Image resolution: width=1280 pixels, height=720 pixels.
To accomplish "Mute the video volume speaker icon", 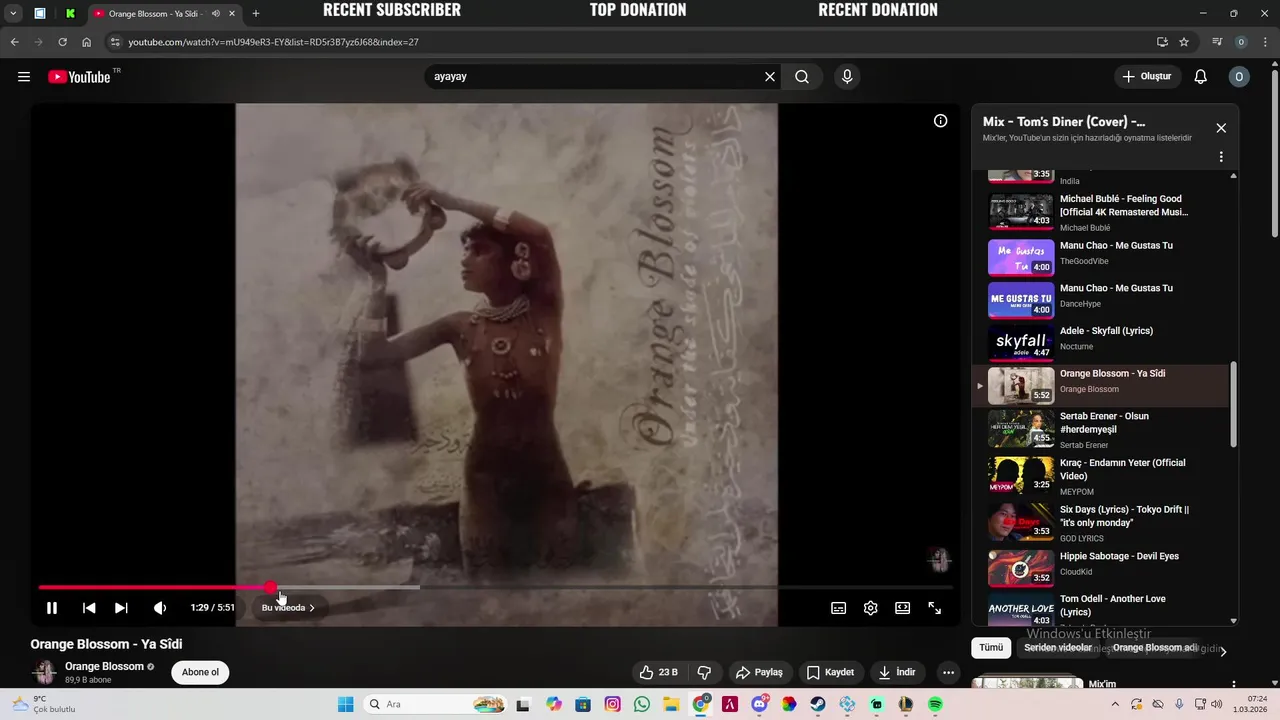I will 160,608.
